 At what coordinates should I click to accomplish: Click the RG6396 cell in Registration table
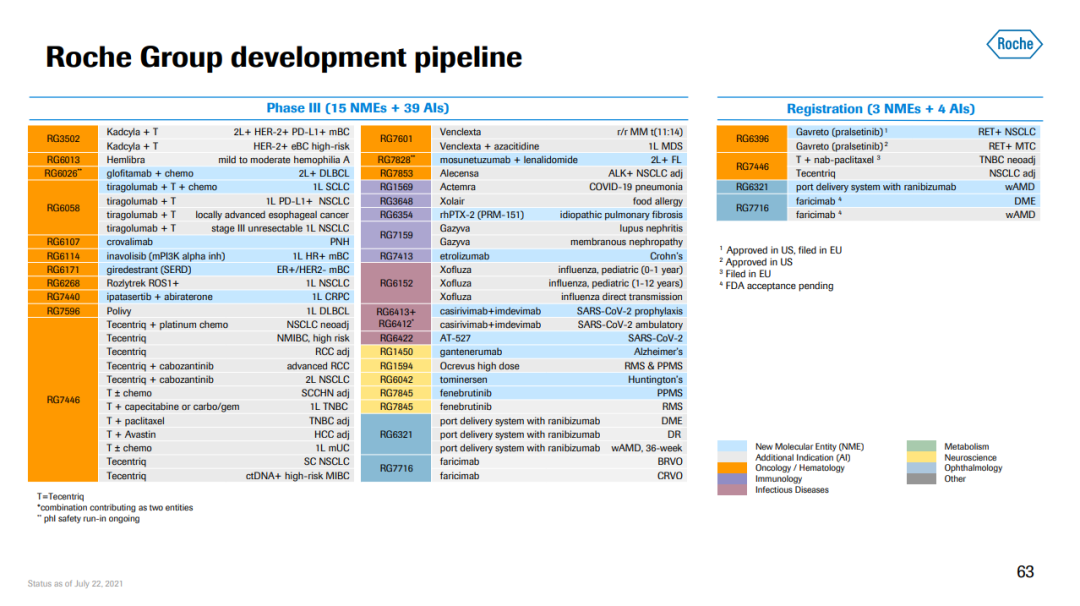coord(751,138)
